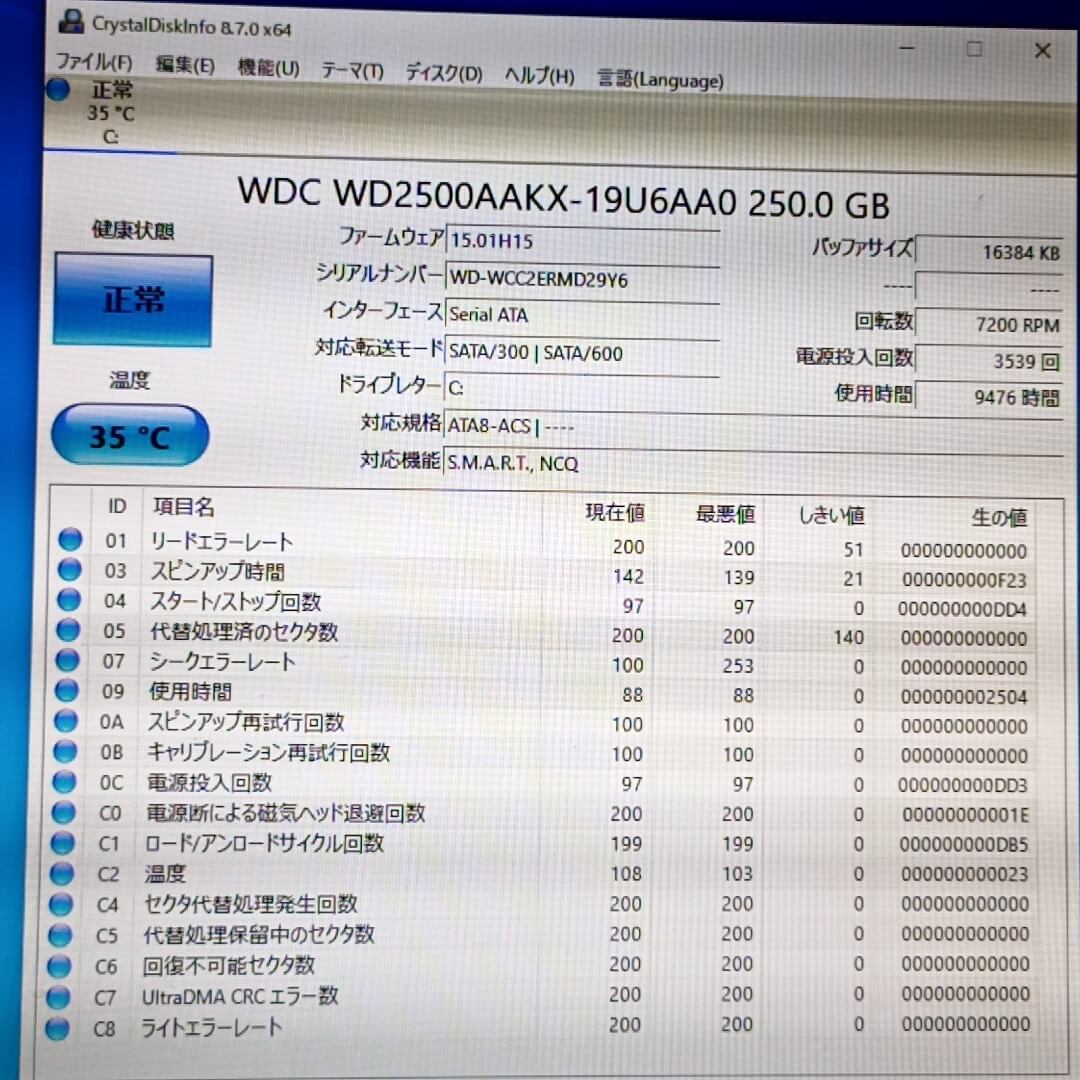1080x1080 pixels.
Task: Click the status circle for ID 05 代替処理済のセクタ数
Action: click(x=68, y=630)
